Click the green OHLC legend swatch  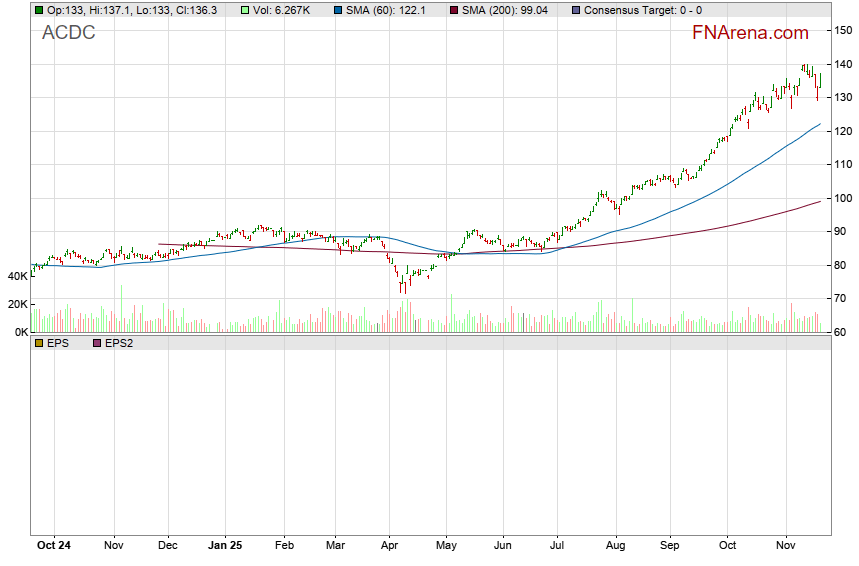(38, 10)
